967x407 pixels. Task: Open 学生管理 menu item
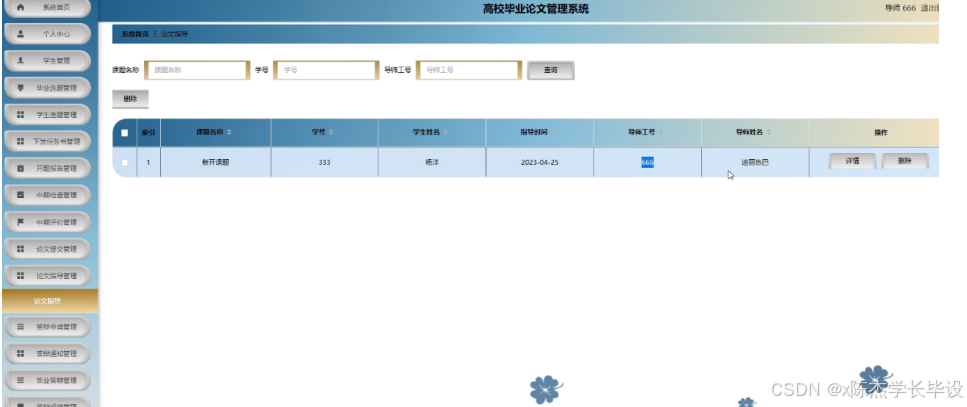coord(47,61)
